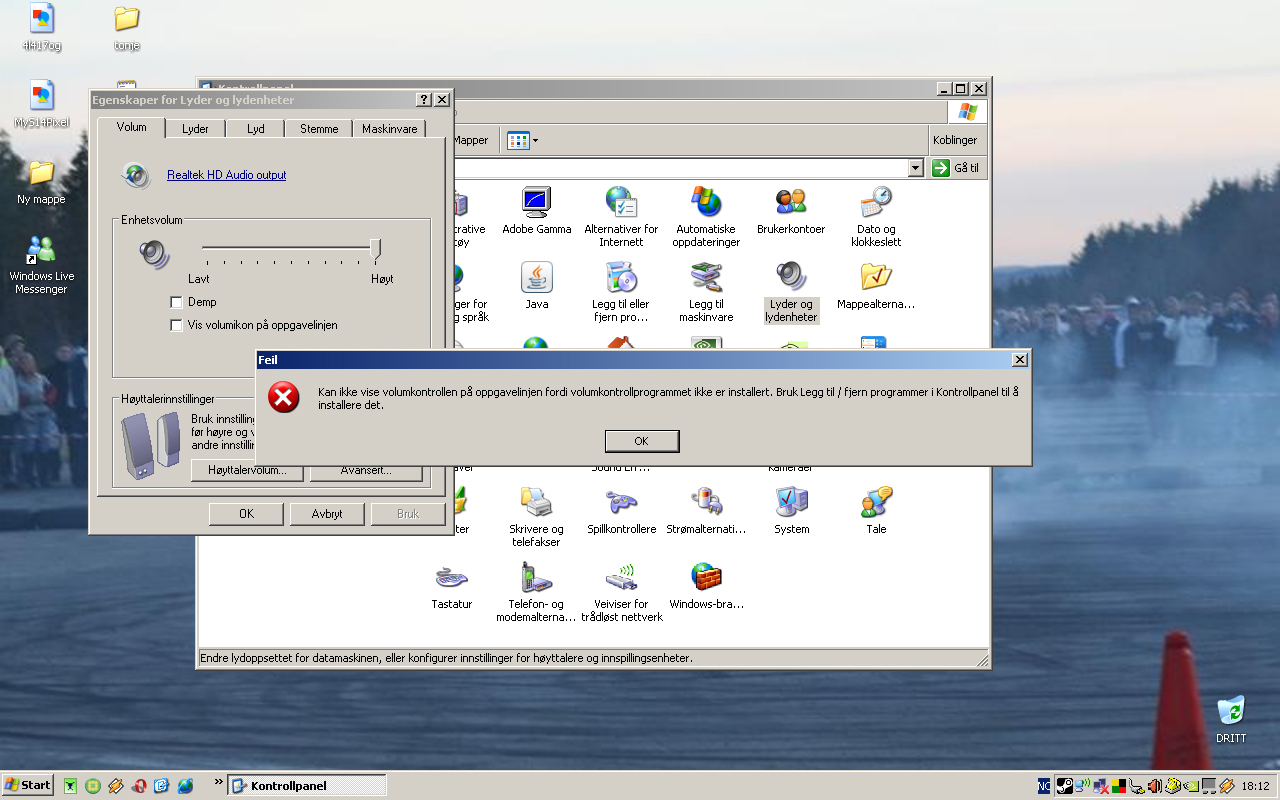Viewport: 1280px width, 800px height.
Task: Open Windows-brannmur firewall icon
Action: (x=706, y=578)
